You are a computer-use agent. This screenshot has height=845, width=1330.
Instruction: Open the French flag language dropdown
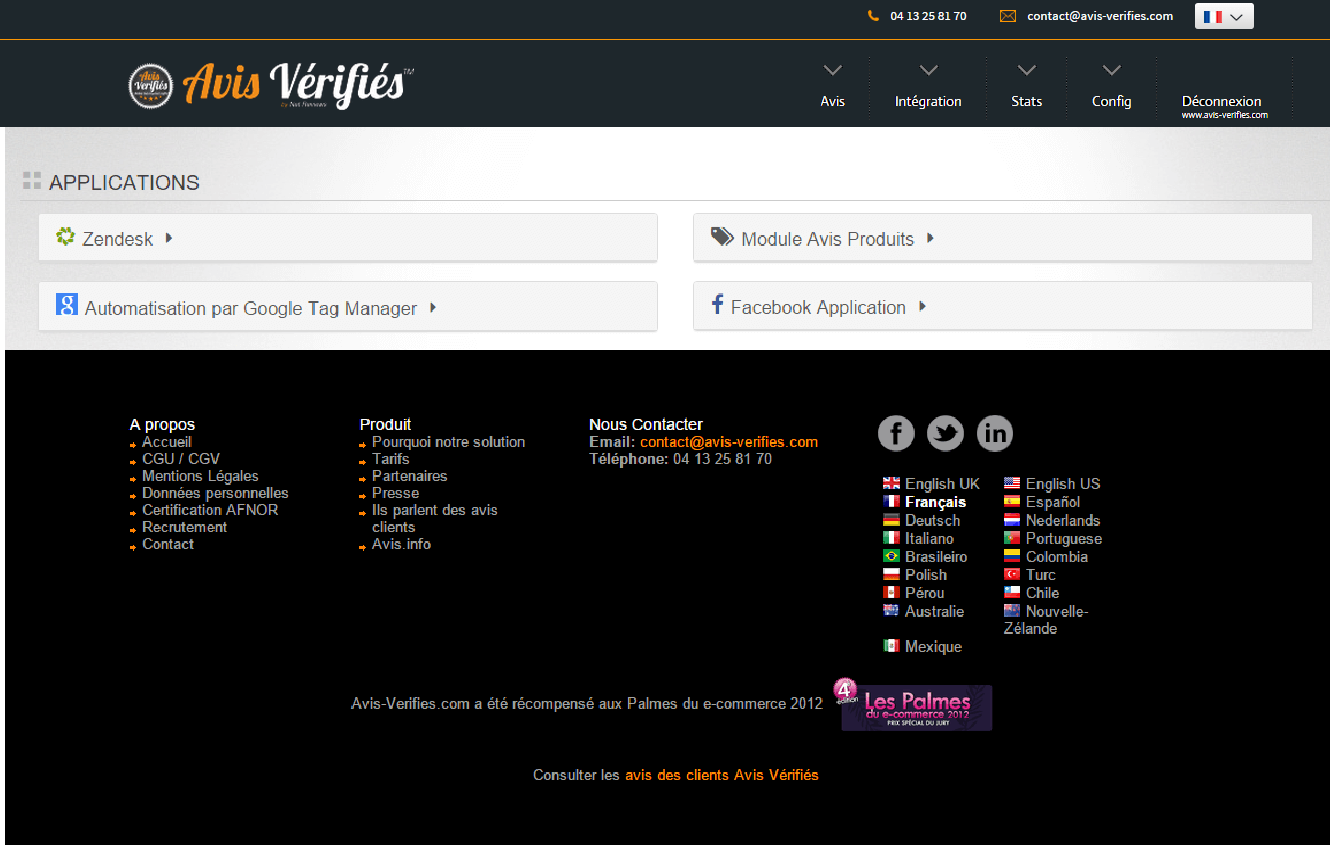[x=1224, y=16]
